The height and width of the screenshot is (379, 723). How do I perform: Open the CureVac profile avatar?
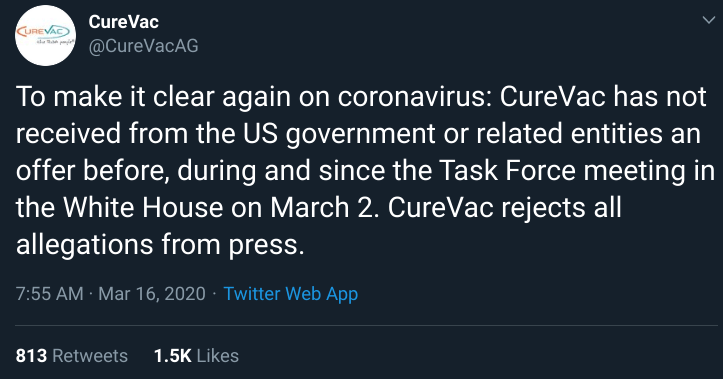point(45,36)
